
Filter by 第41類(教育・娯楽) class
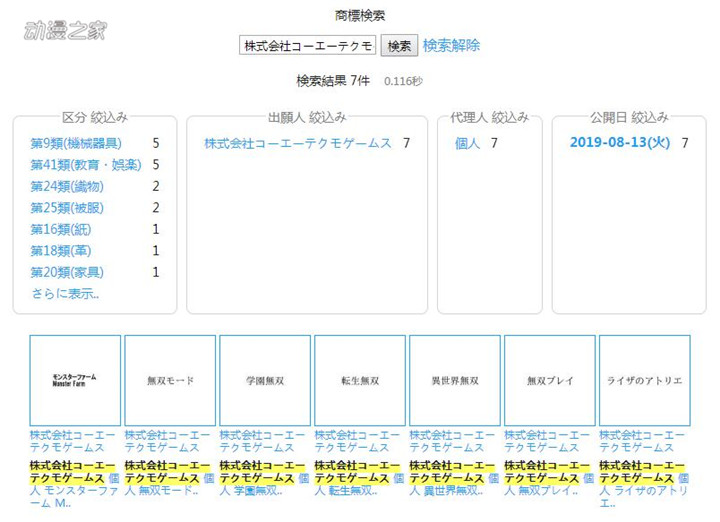86,165
